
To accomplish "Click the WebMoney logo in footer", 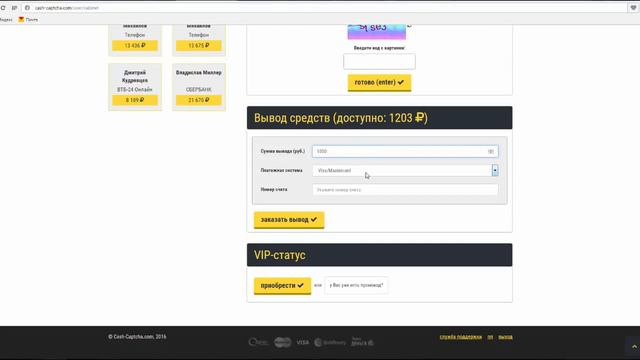I will (330, 342).
